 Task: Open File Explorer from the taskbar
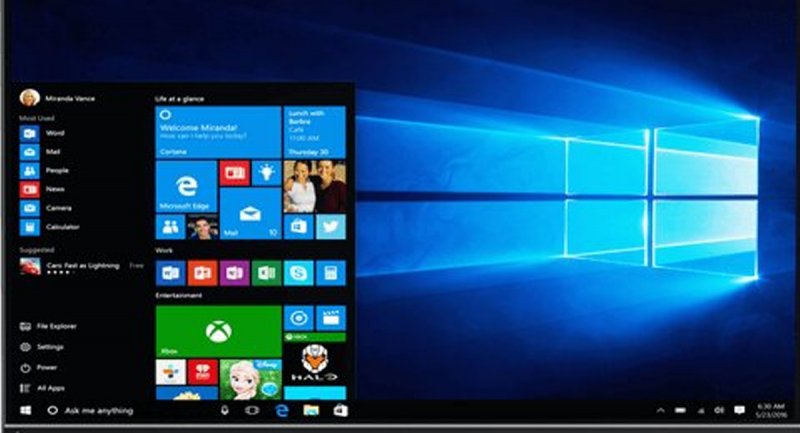[311, 411]
